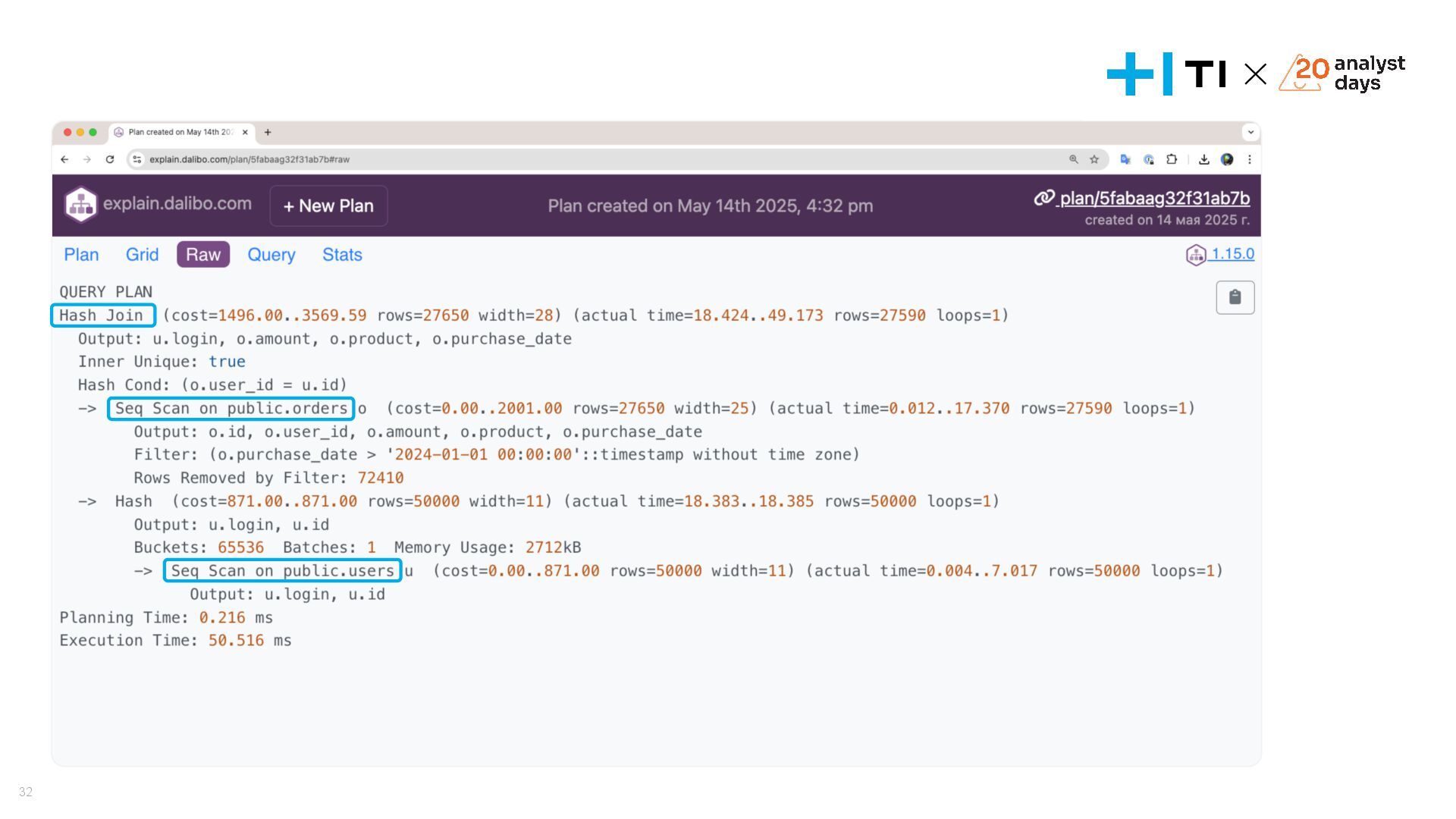Click 'Buckets: 65536' value
Screen dimensions: 1456x819
199,548
